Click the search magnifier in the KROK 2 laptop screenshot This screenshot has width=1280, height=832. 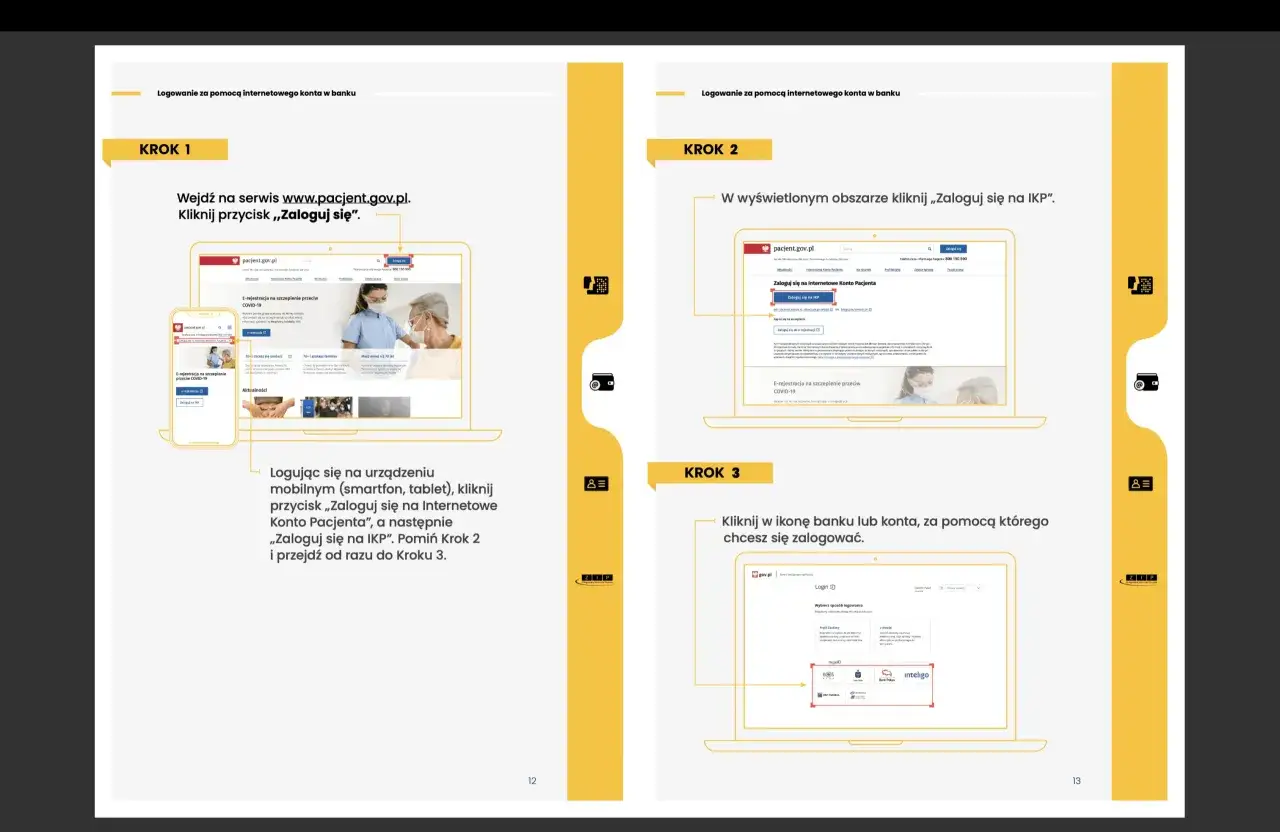929,248
